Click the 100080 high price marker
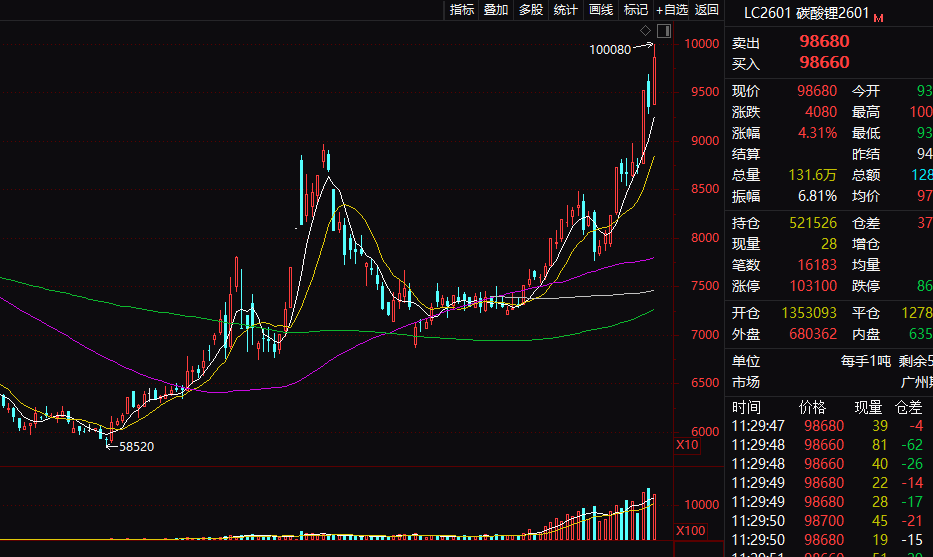This screenshot has height=557, width=933. [x=610, y=49]
